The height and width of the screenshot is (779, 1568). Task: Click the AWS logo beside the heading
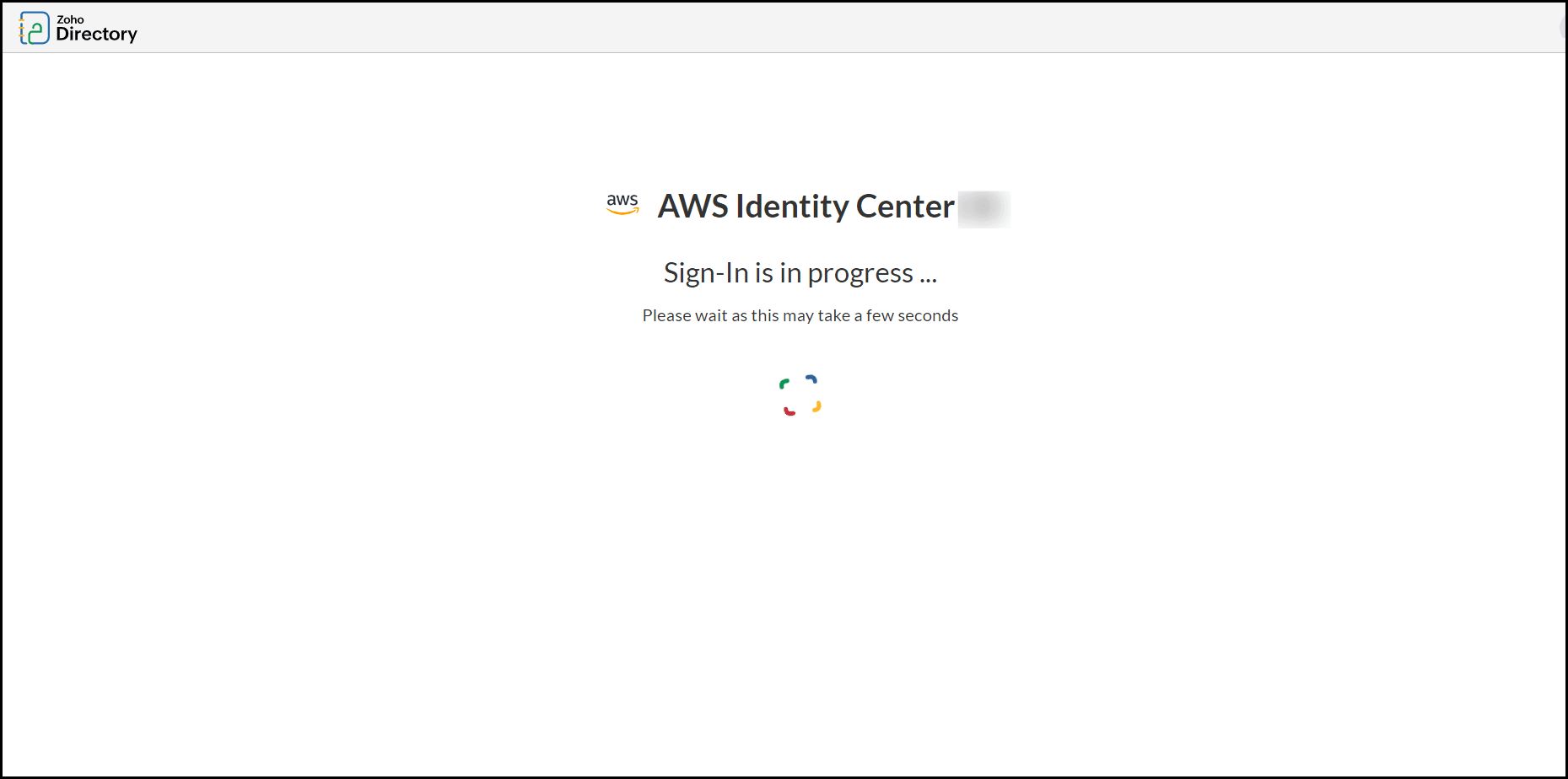coord(622,204)
